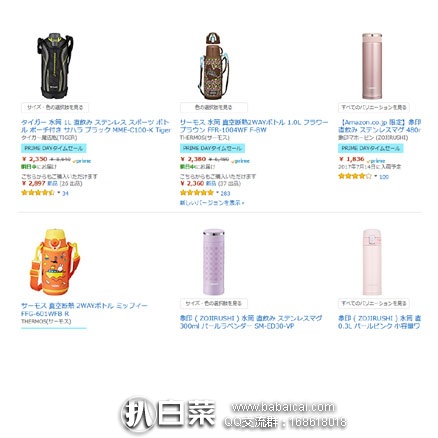This screenshot has width=438, height=438.
Task: Open Thermos FFR-1004WF product title link
Action: click(x=254, y=126)
